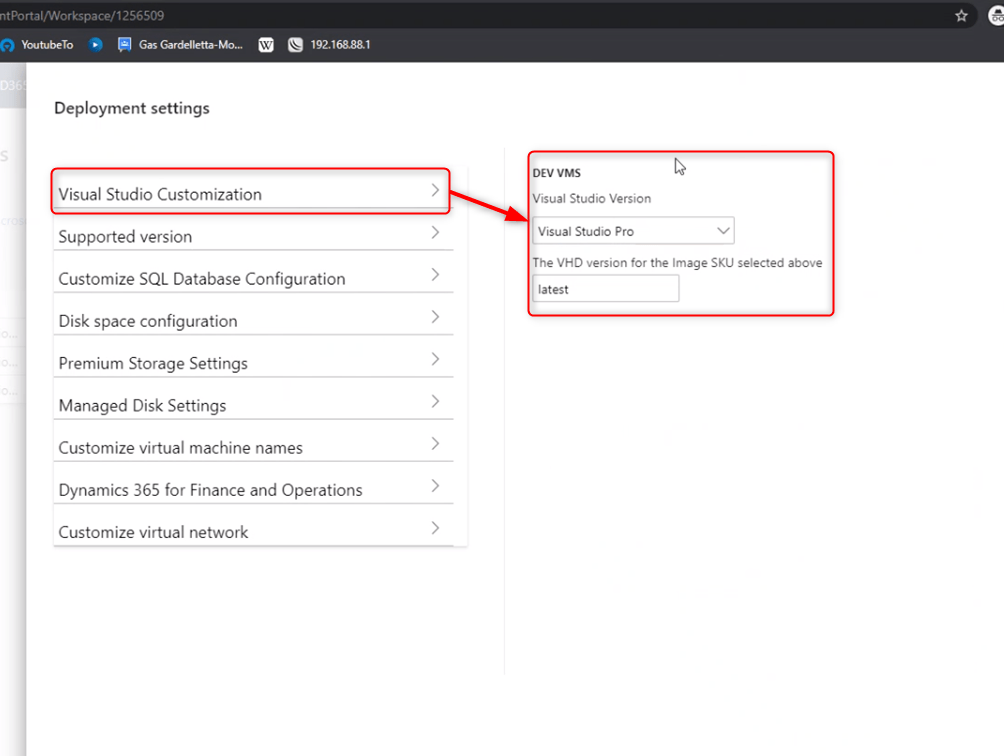
Task: Expand Managed Disk Settings via its chevron
Action: coord(435,401)
